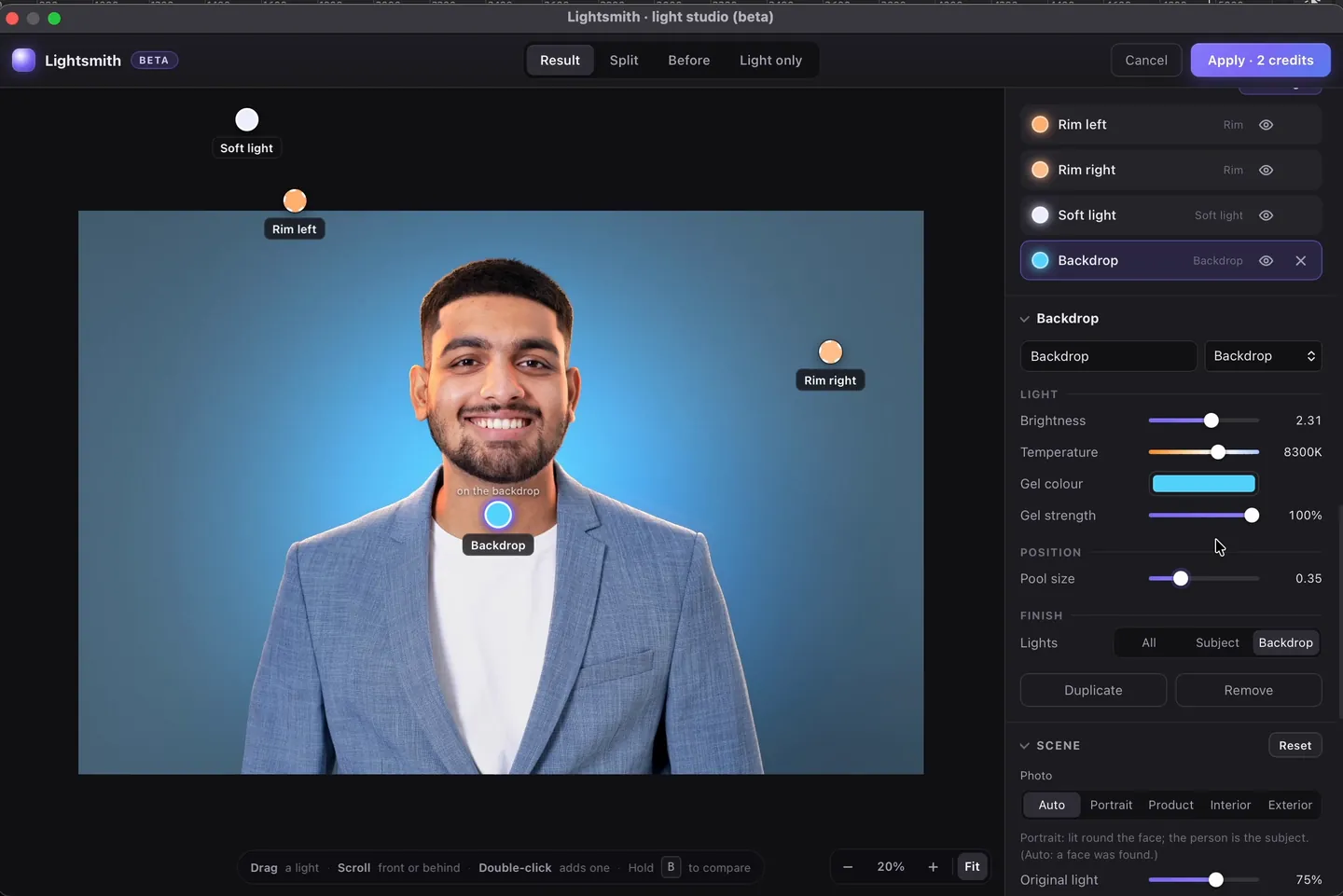Toggle Rim right light visibility

coord(1267,171)
